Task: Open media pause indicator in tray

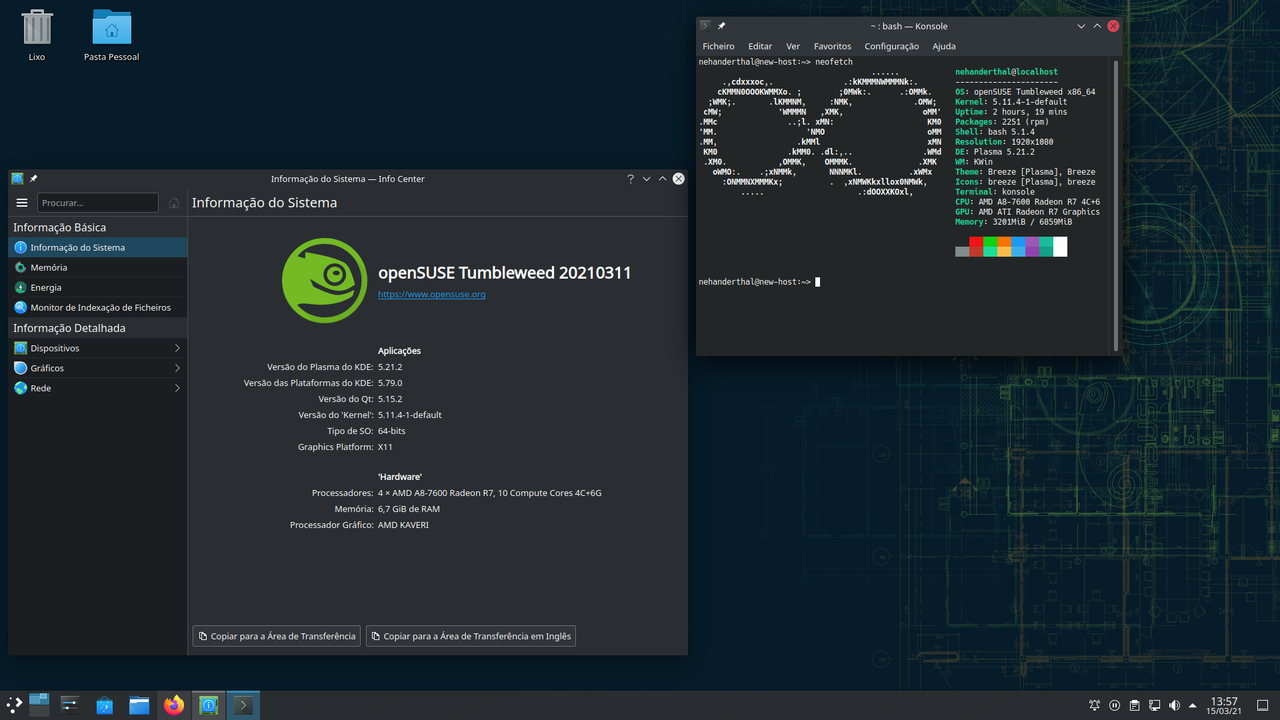Action: 1115,706
